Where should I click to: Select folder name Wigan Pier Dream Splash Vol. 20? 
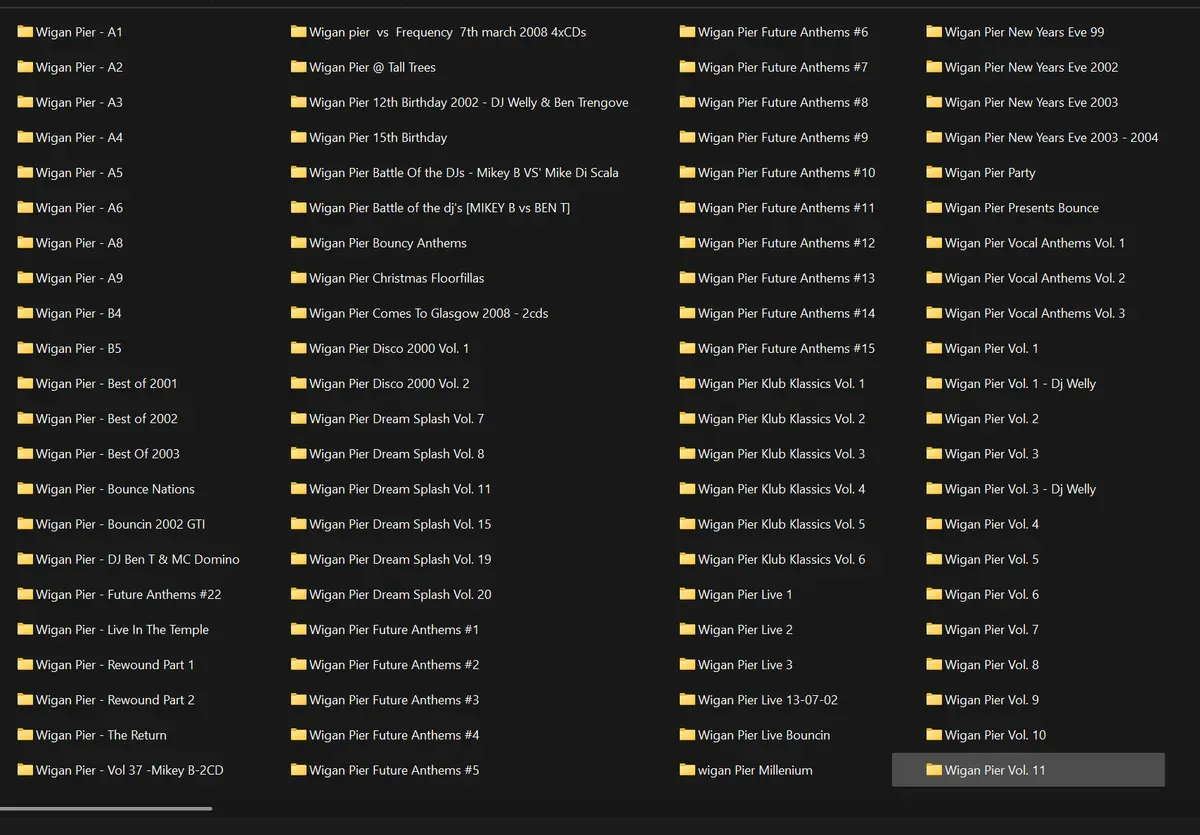coord(400,594)
